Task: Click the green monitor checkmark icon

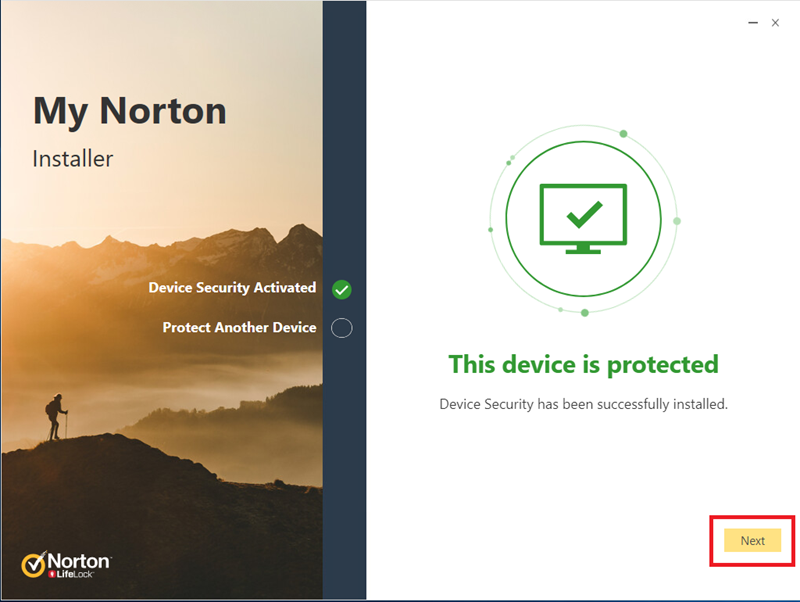Action: coord(583,218)
